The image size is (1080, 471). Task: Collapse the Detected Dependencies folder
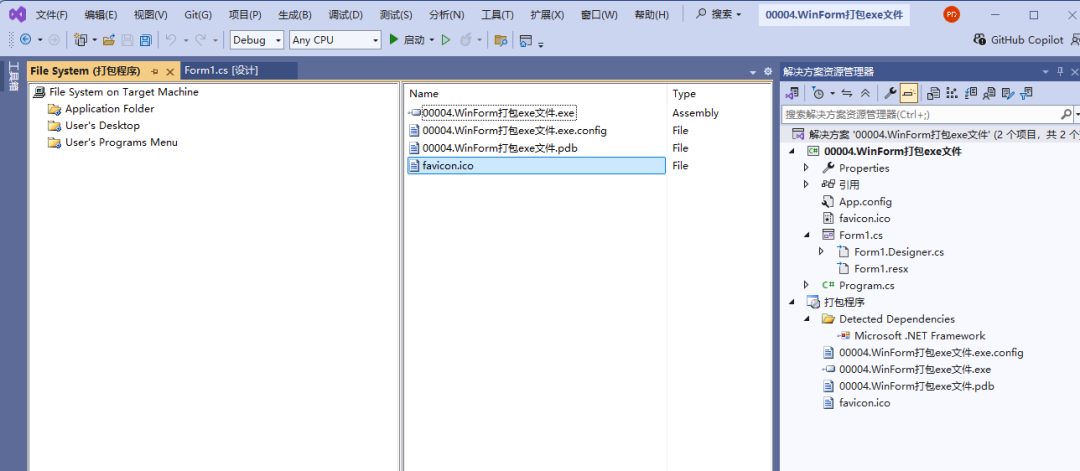[x=807, y=319]
